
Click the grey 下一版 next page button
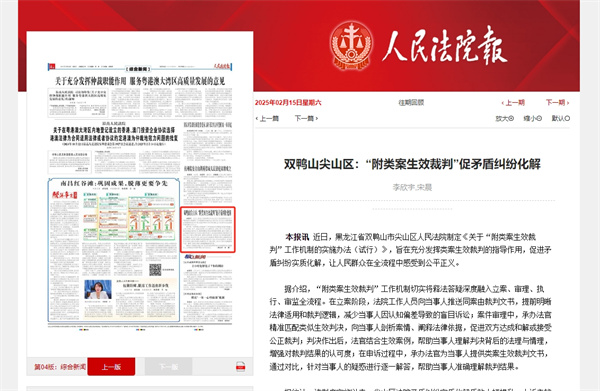pyautogui.click(x=168, y=367)
